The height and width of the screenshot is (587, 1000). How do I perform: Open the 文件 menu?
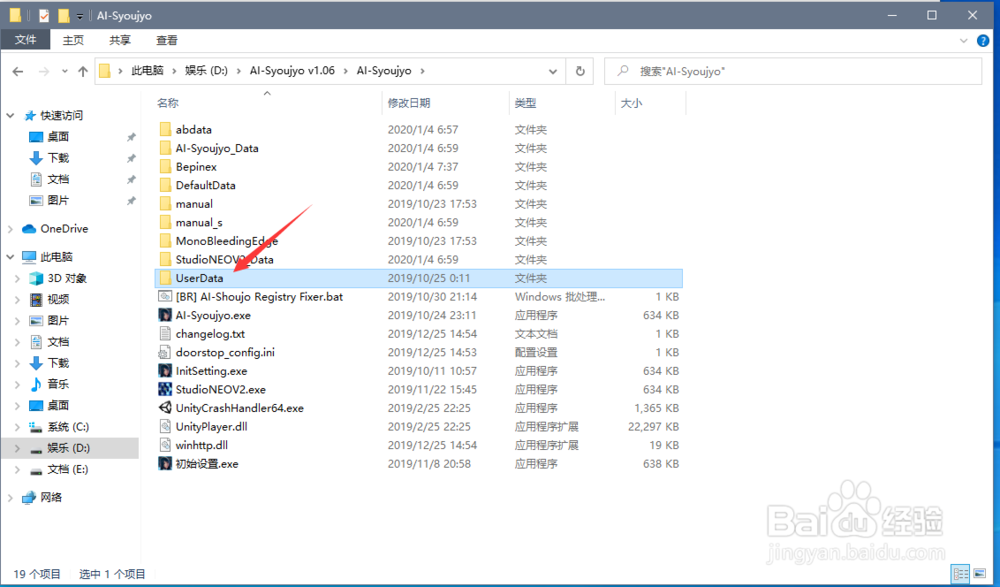pos(25,40)
